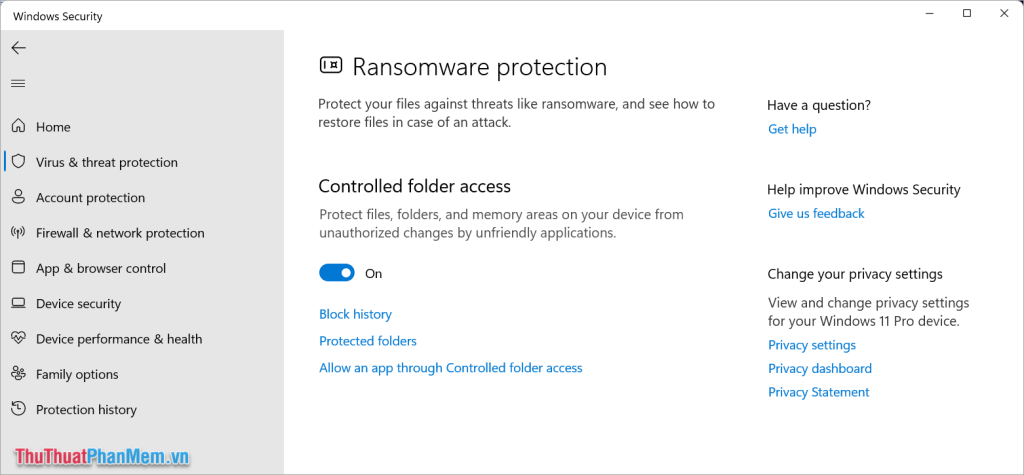Maximize the Windows Security window

(x=967, y=13)
